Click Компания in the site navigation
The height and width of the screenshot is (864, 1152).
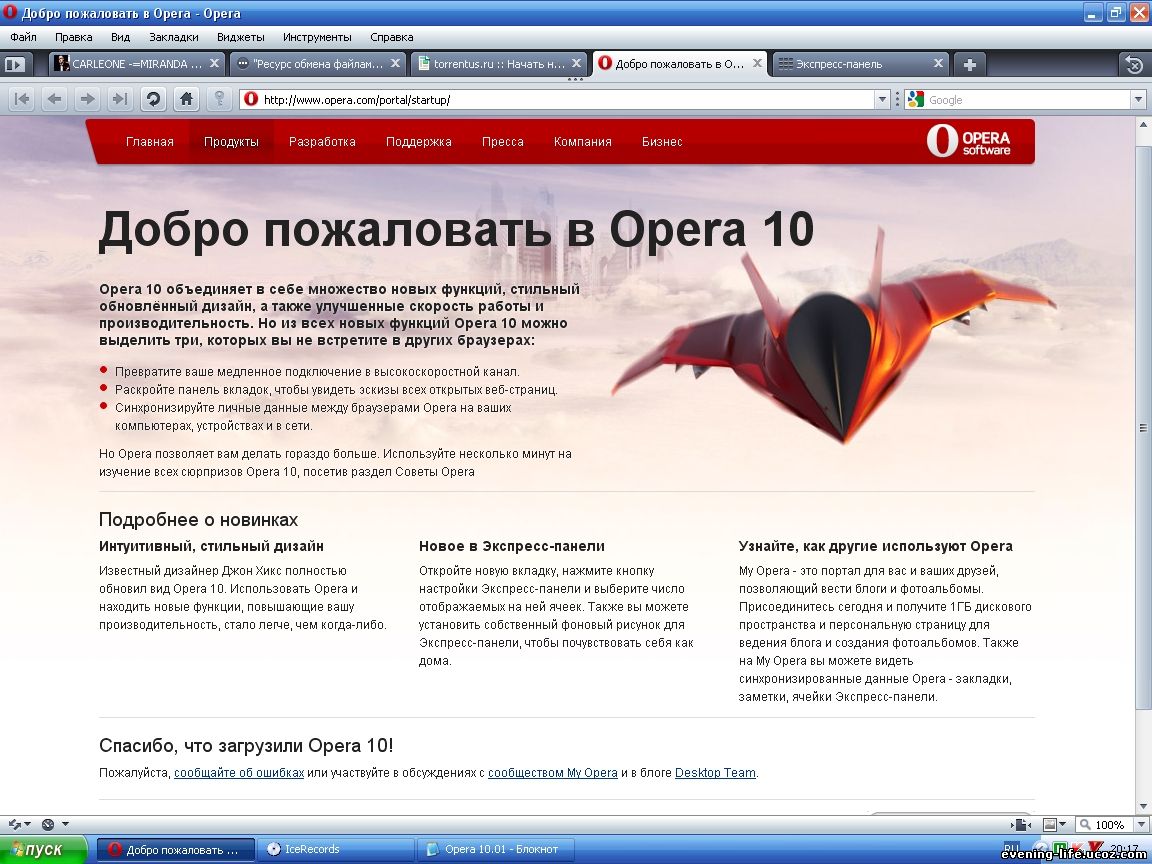[583, 142]
